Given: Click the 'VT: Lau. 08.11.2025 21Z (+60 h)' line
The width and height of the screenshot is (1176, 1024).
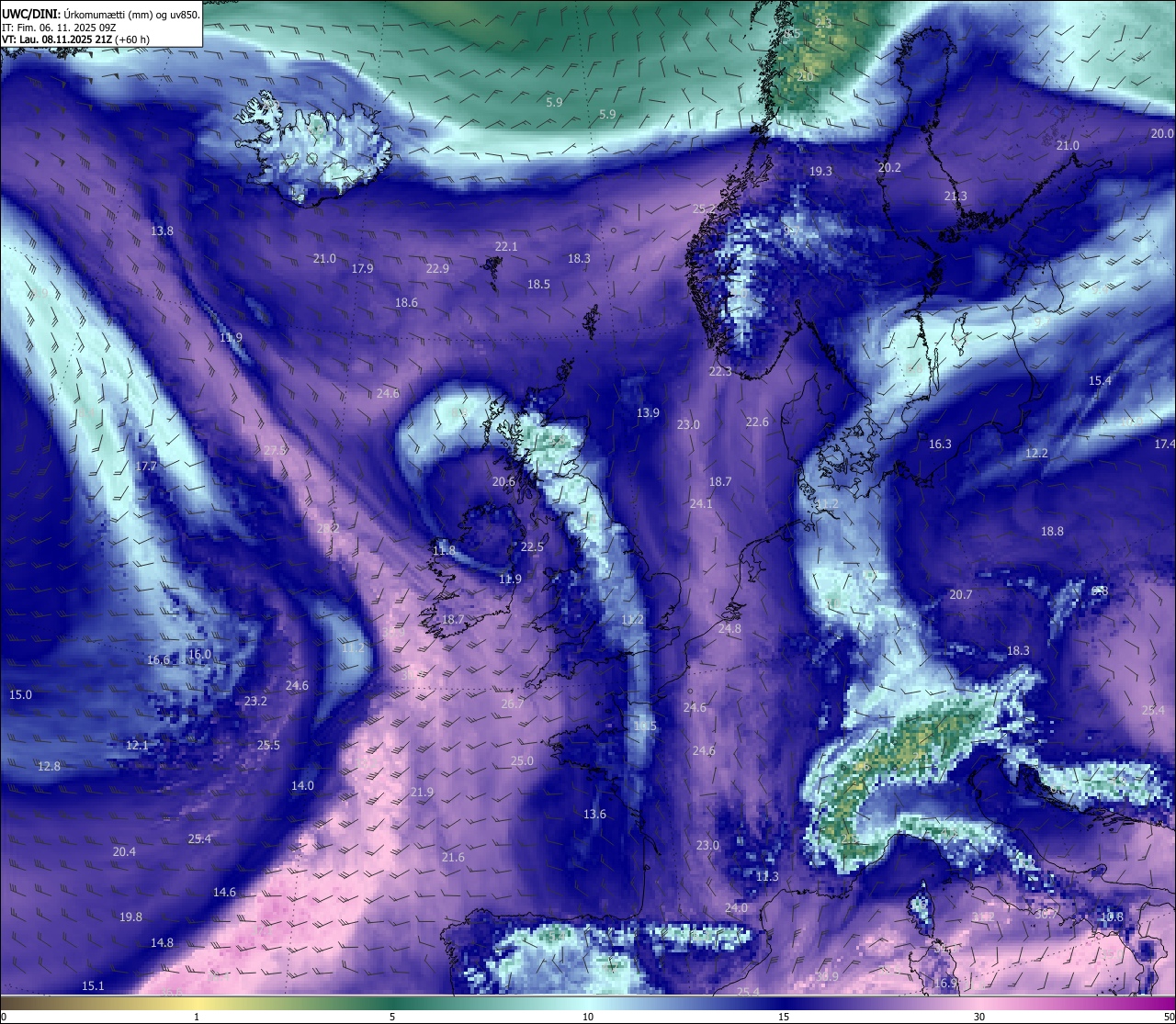Looking at the screenshot, I should click(75, 39).
